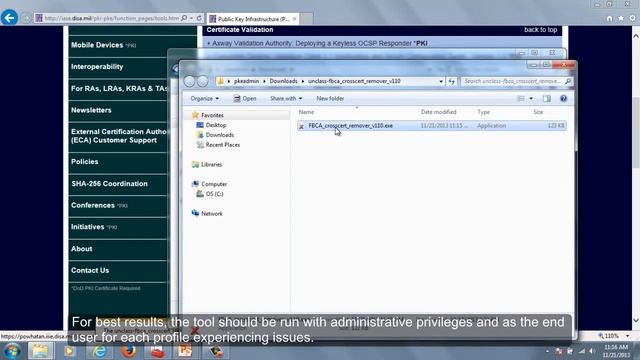Open Windows Media Player on taskbar
The height and width of the screenshot is (360, 640).
[x=69, y=351]
